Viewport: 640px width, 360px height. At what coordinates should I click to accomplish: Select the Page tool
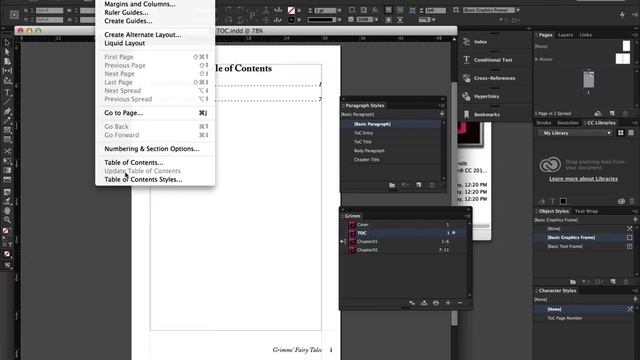(x=7, y=61)
